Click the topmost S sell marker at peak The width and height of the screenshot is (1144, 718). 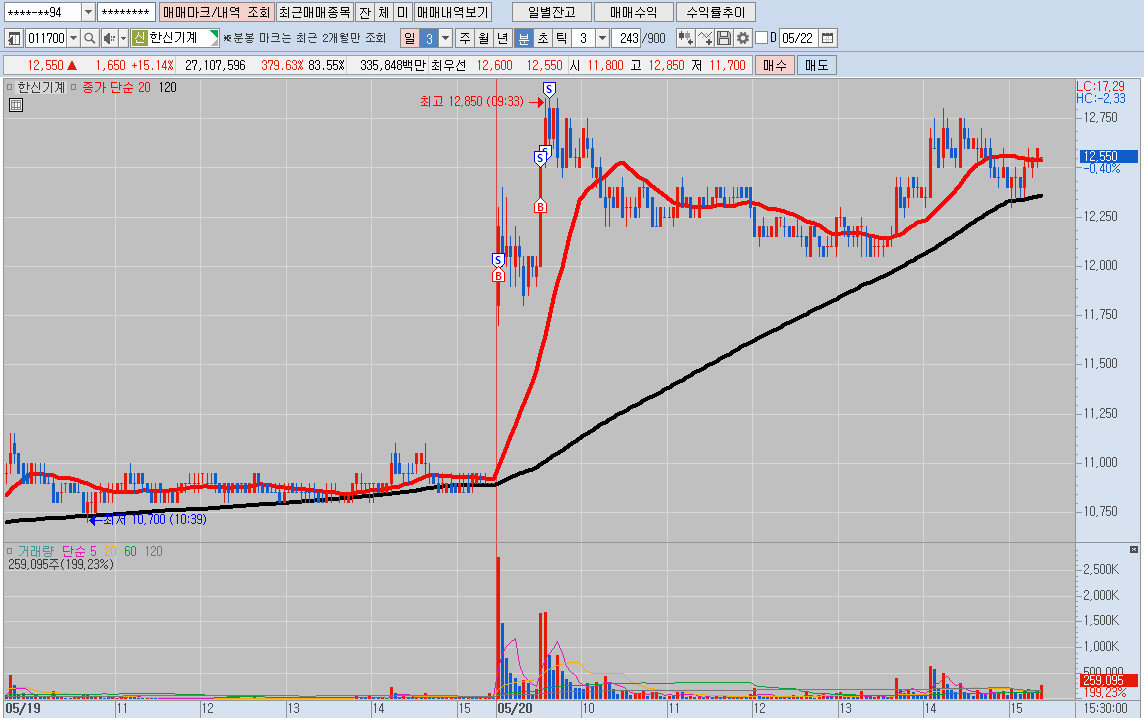click(549, 89)
